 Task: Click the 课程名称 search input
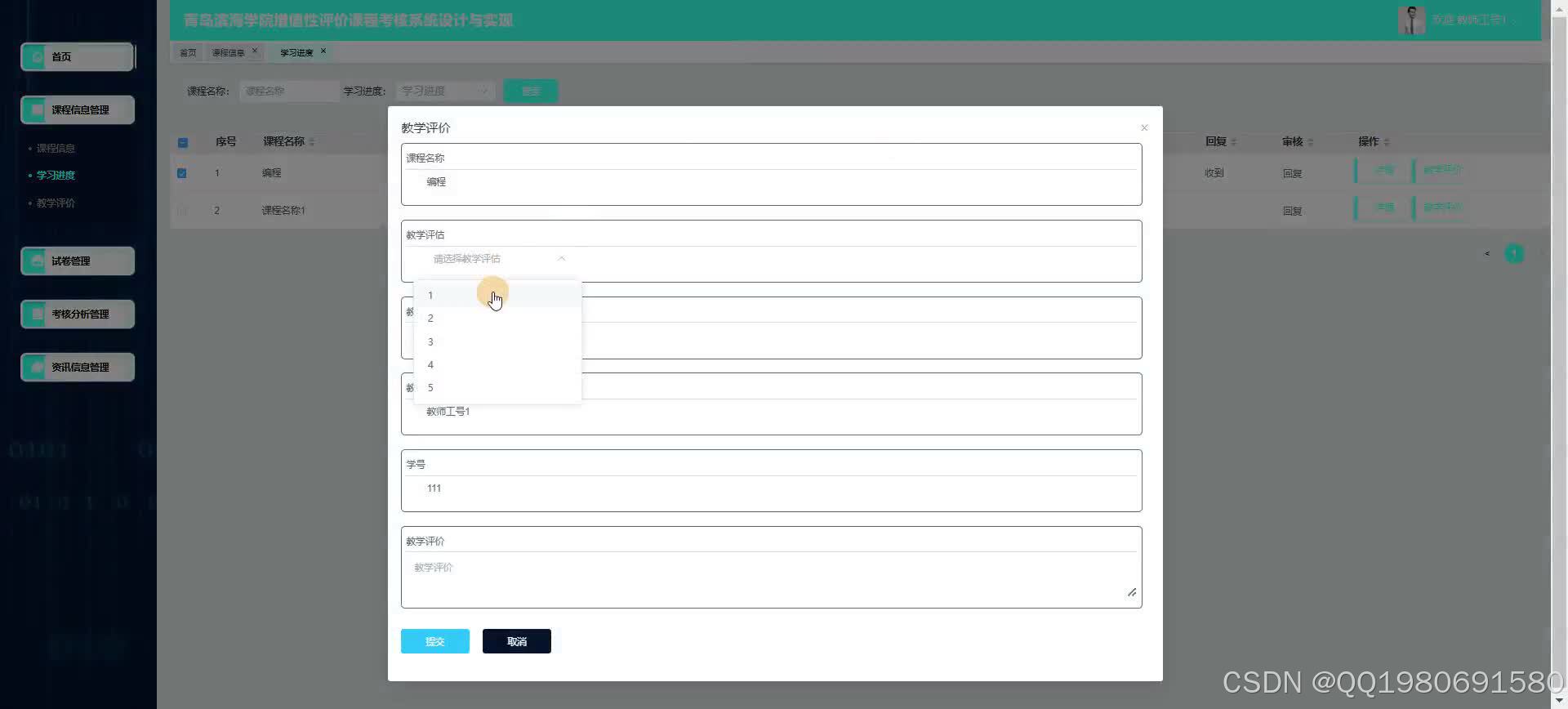(288, 91)
